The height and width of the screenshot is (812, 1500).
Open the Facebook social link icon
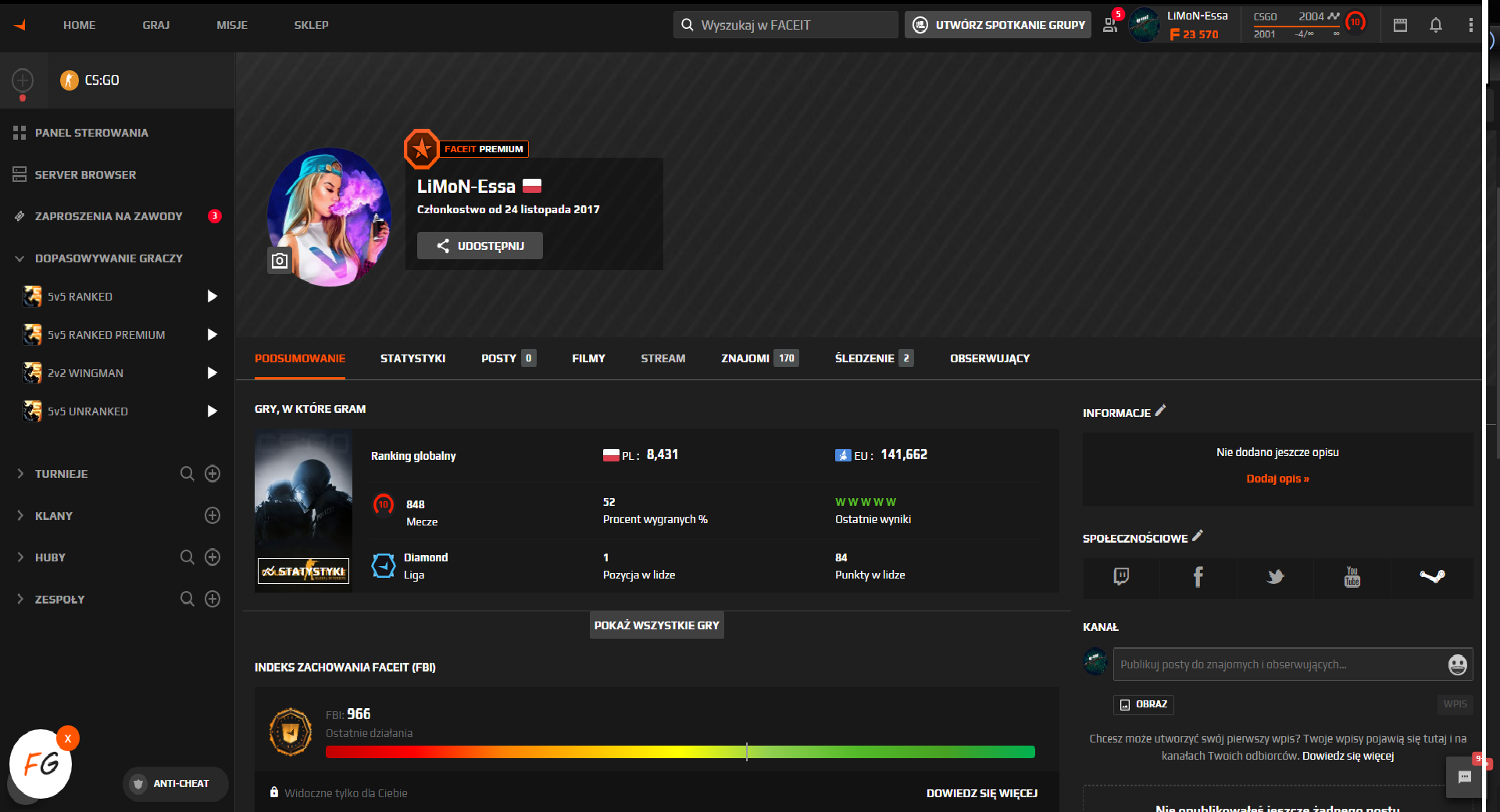point(1198,577)
